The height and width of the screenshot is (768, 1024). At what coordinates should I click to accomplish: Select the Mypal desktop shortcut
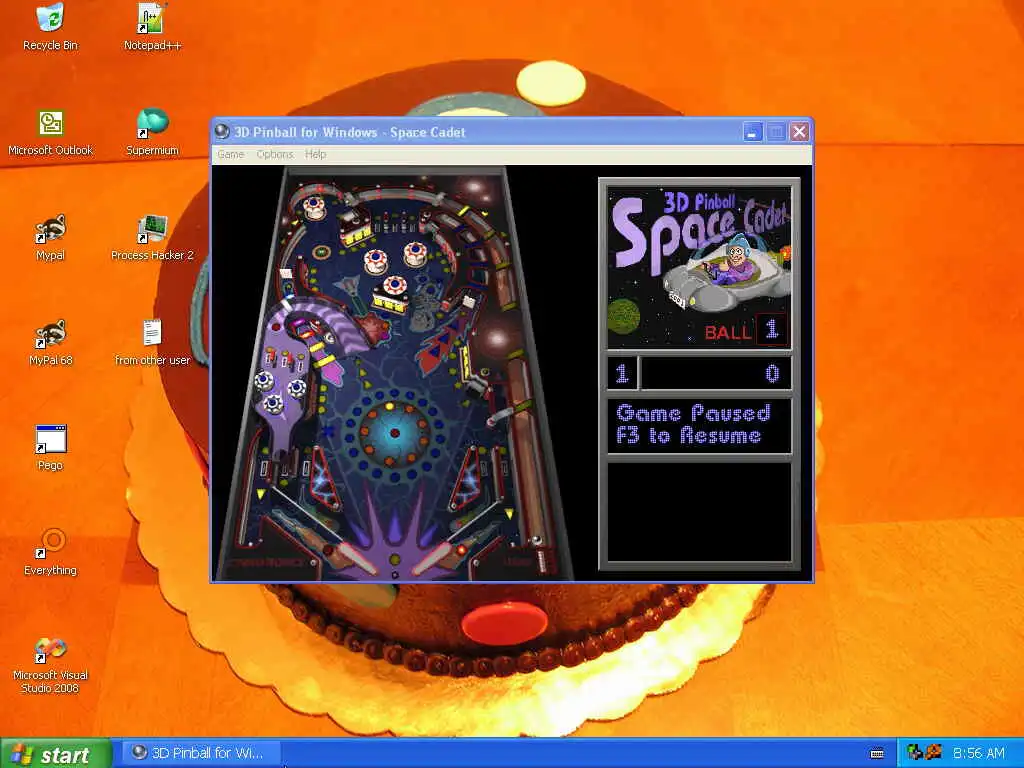click(x=50, y=238)
